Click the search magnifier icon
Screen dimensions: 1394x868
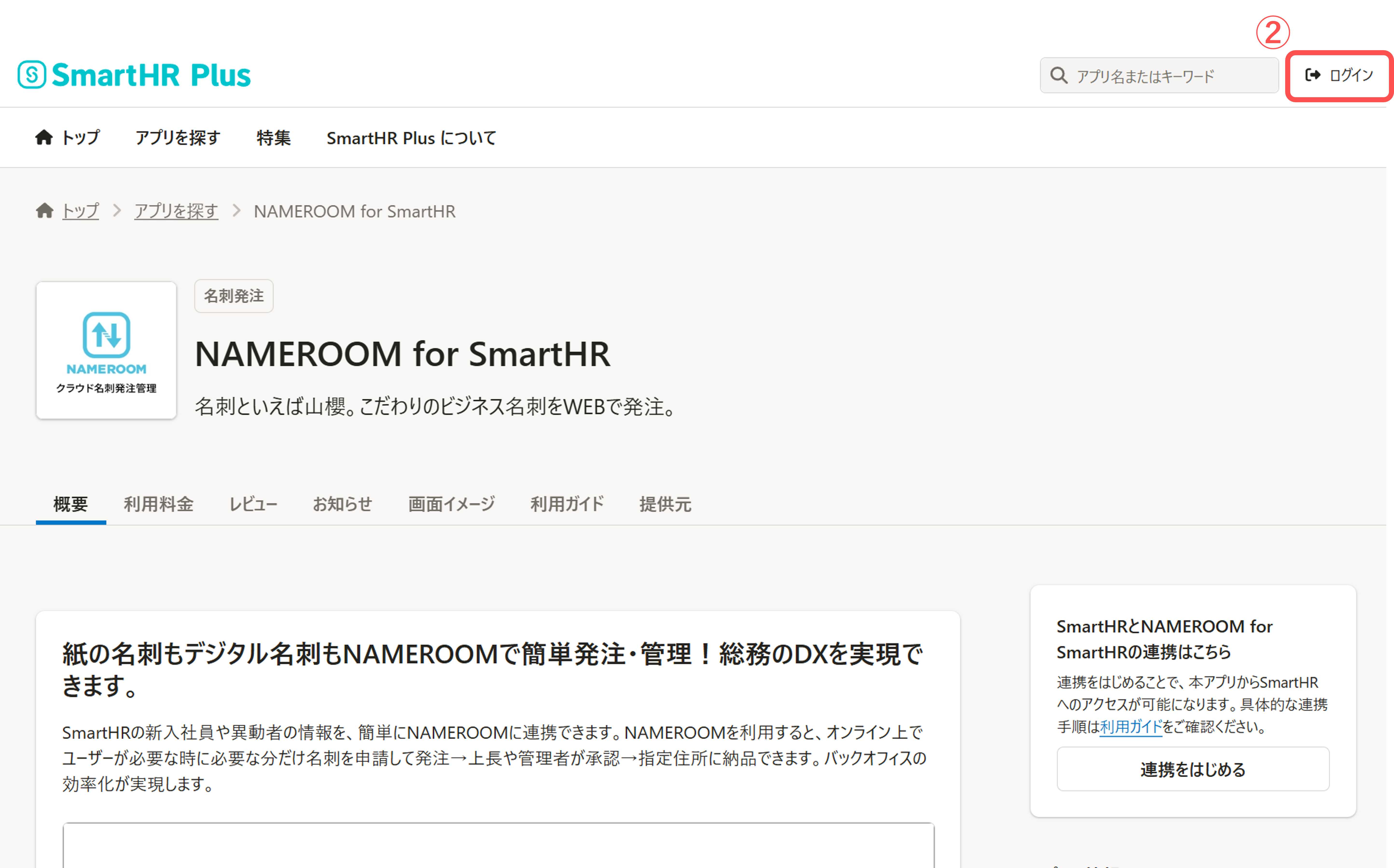[x=1059, y=76]
